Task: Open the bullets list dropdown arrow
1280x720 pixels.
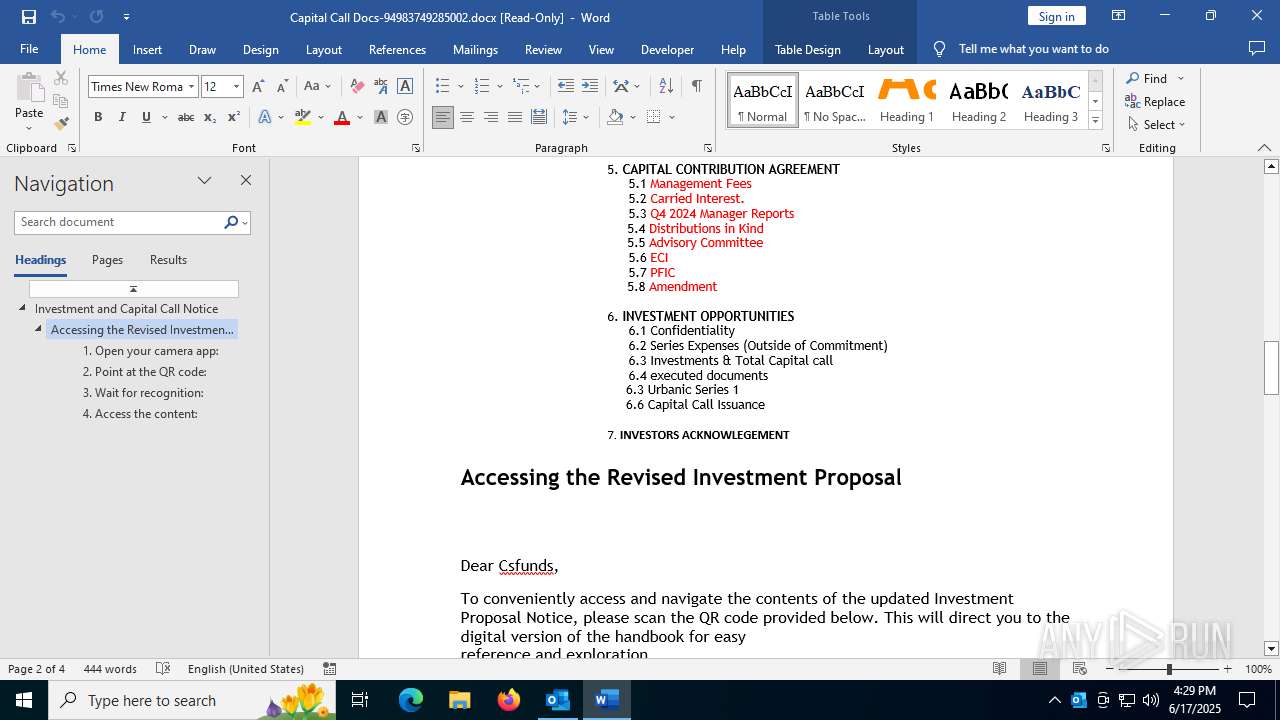Action: [x=460, y=87]
